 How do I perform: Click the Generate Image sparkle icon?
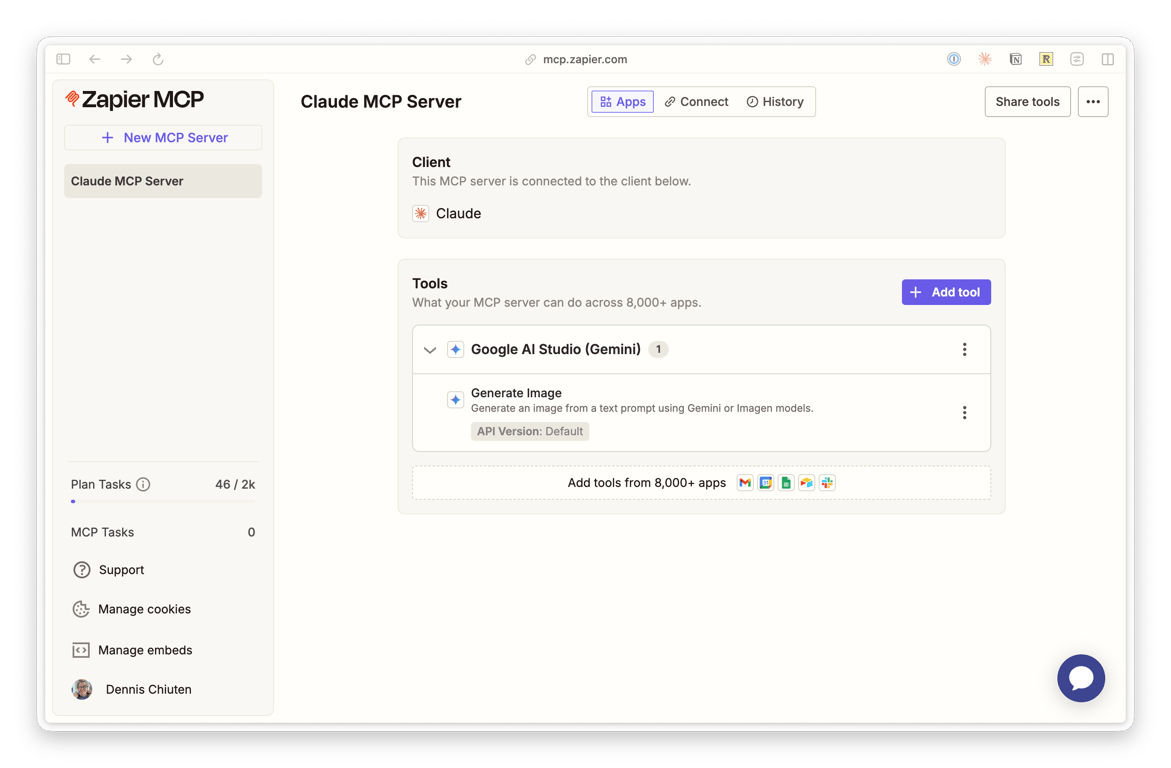coord(456,400)
